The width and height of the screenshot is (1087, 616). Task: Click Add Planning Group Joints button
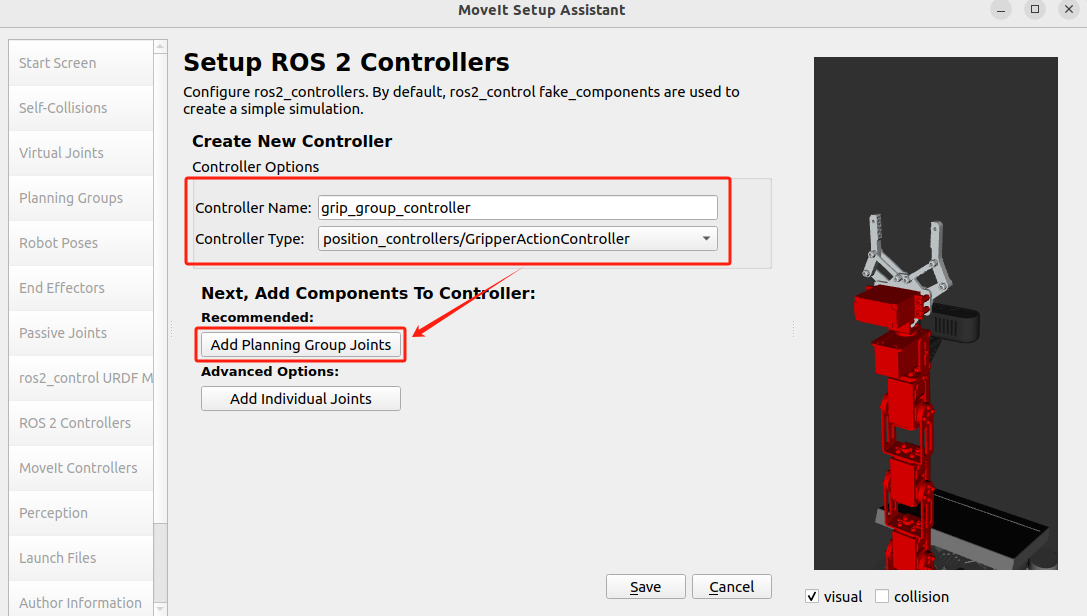click(x=301, y=345)
